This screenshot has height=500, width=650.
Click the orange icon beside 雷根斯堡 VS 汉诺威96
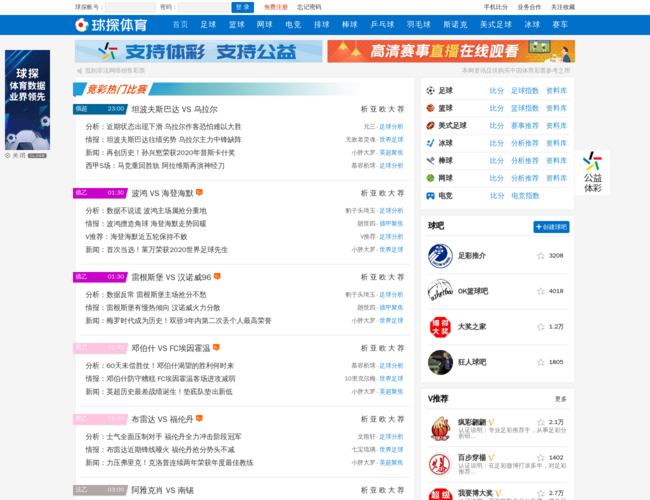[x=217, y=276]
